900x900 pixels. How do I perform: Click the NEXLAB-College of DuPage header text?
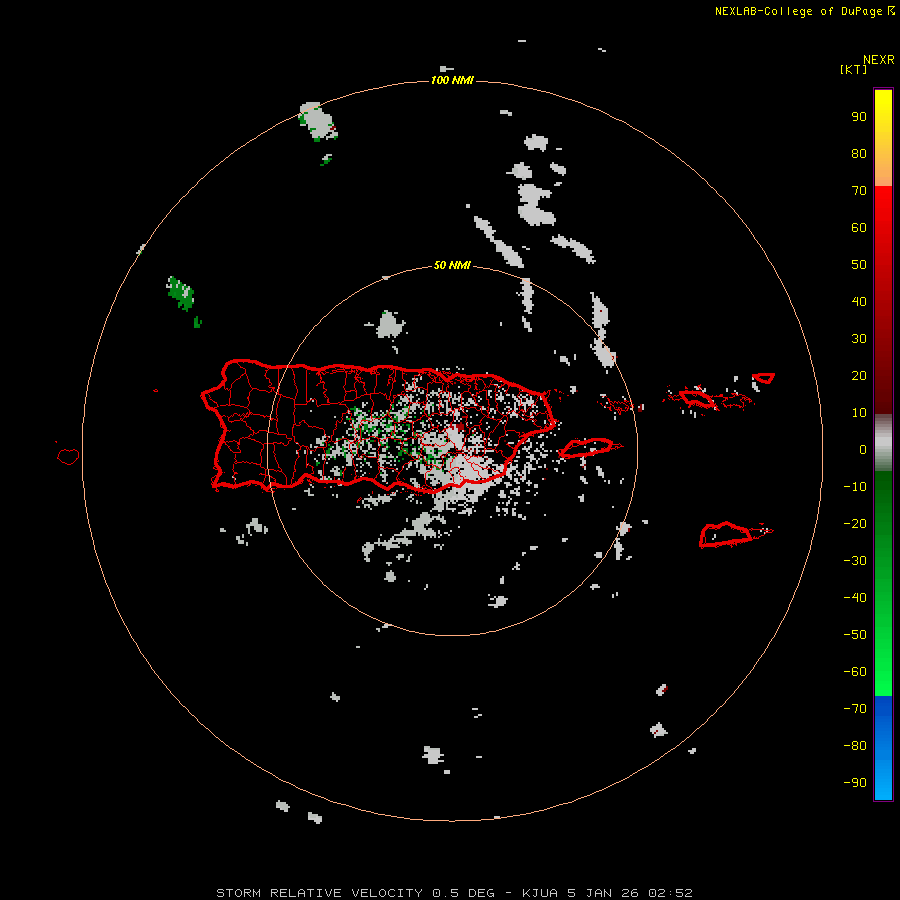point(804,11)
